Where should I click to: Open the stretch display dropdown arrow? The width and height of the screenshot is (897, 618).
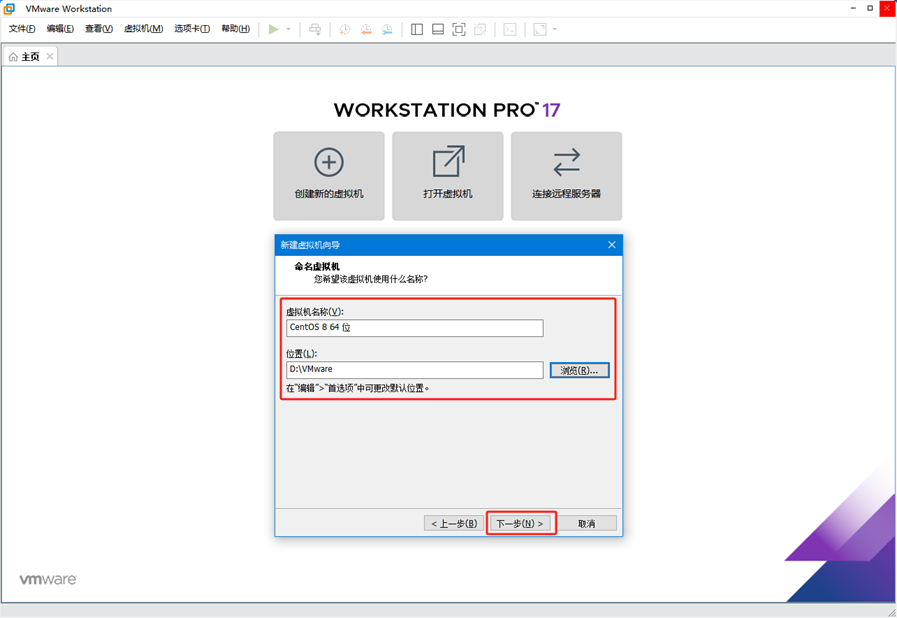(554, 29)
